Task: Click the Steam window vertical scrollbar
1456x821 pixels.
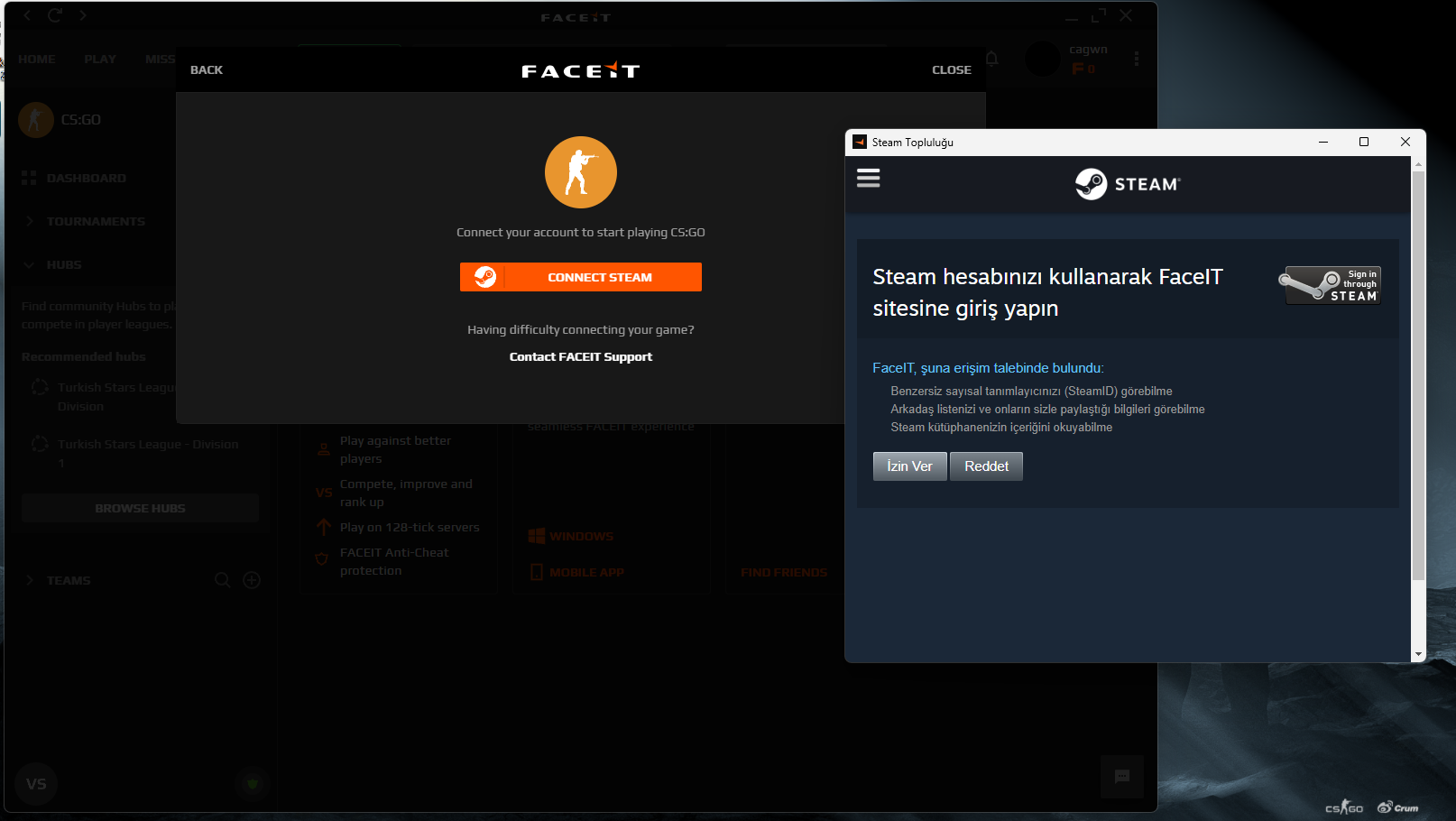Action: point(1418,375)
